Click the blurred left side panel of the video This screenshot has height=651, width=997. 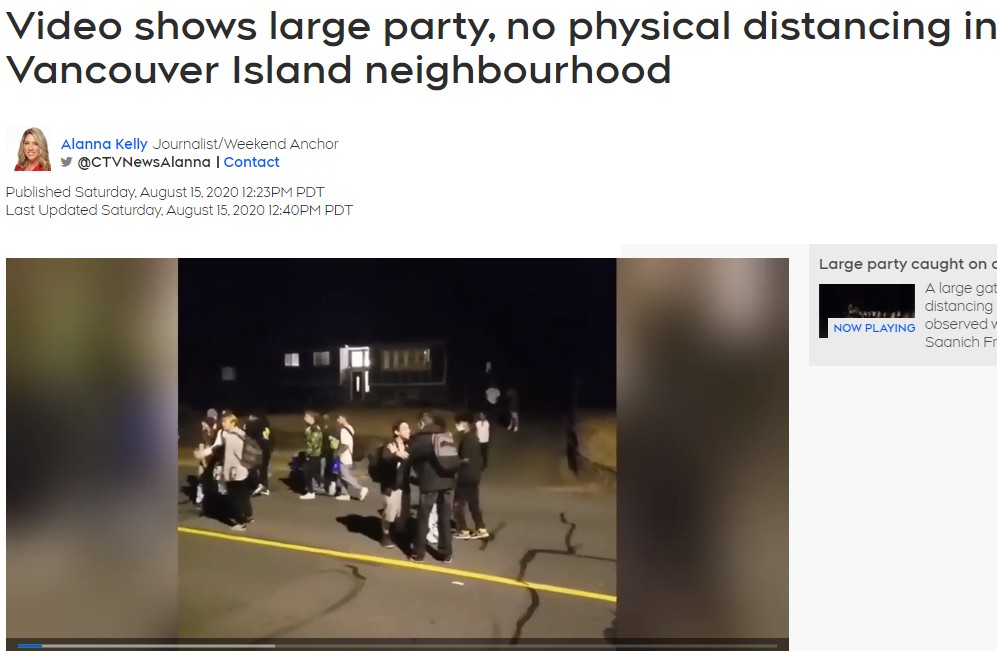92,448
